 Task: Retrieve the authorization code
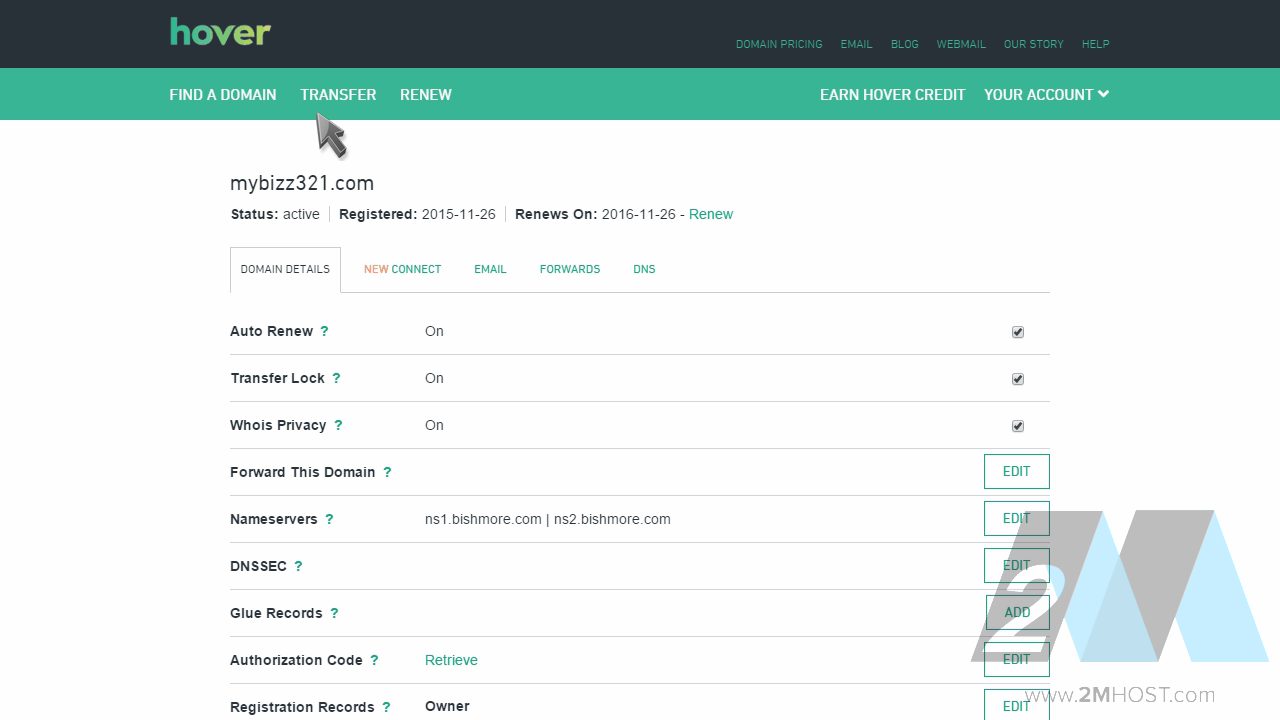[x=451, y=660]
